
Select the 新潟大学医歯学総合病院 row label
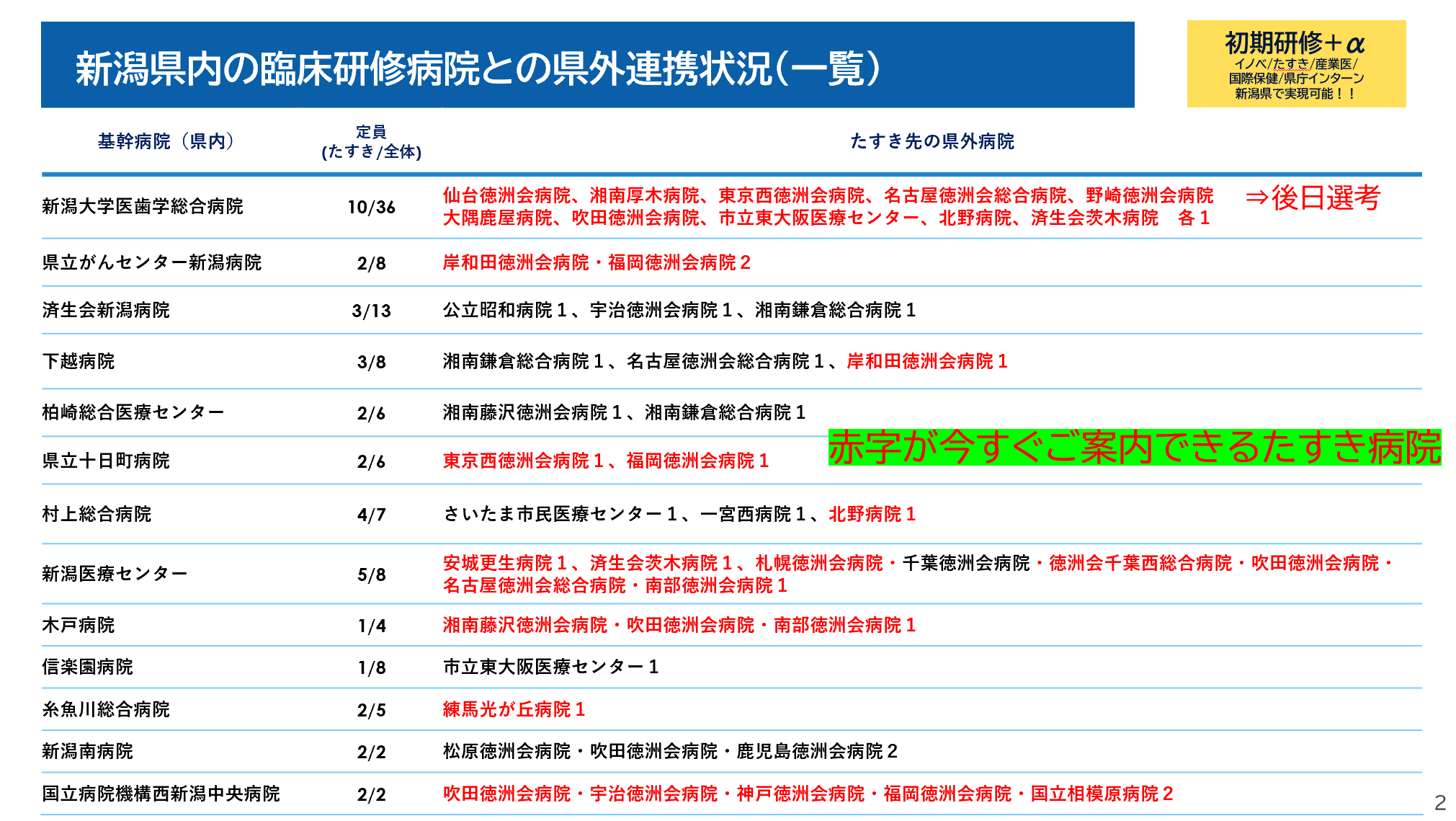(x=143, y=207)
